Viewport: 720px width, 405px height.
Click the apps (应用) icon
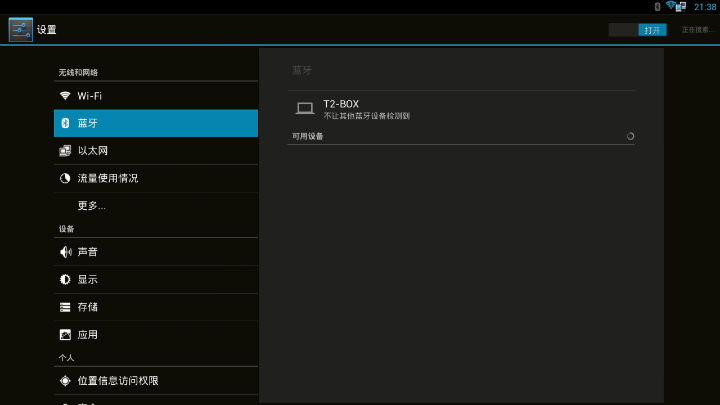pos(65,335)
